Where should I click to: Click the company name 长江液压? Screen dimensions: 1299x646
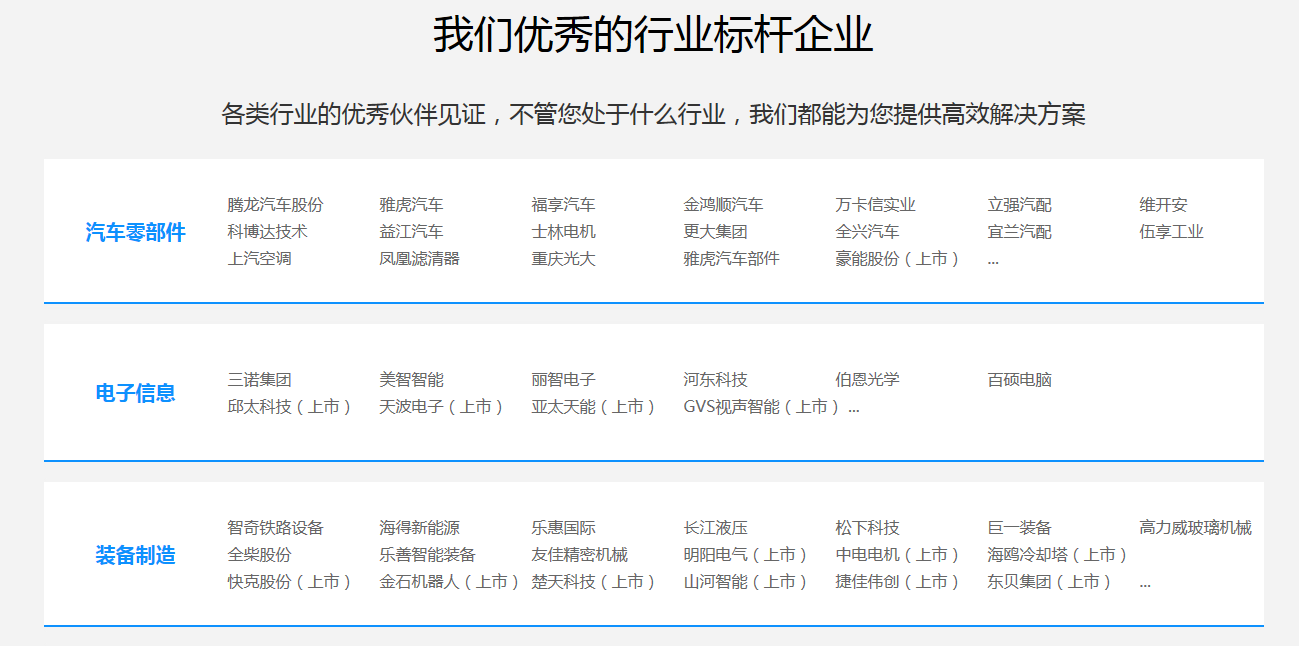(716, 528)
